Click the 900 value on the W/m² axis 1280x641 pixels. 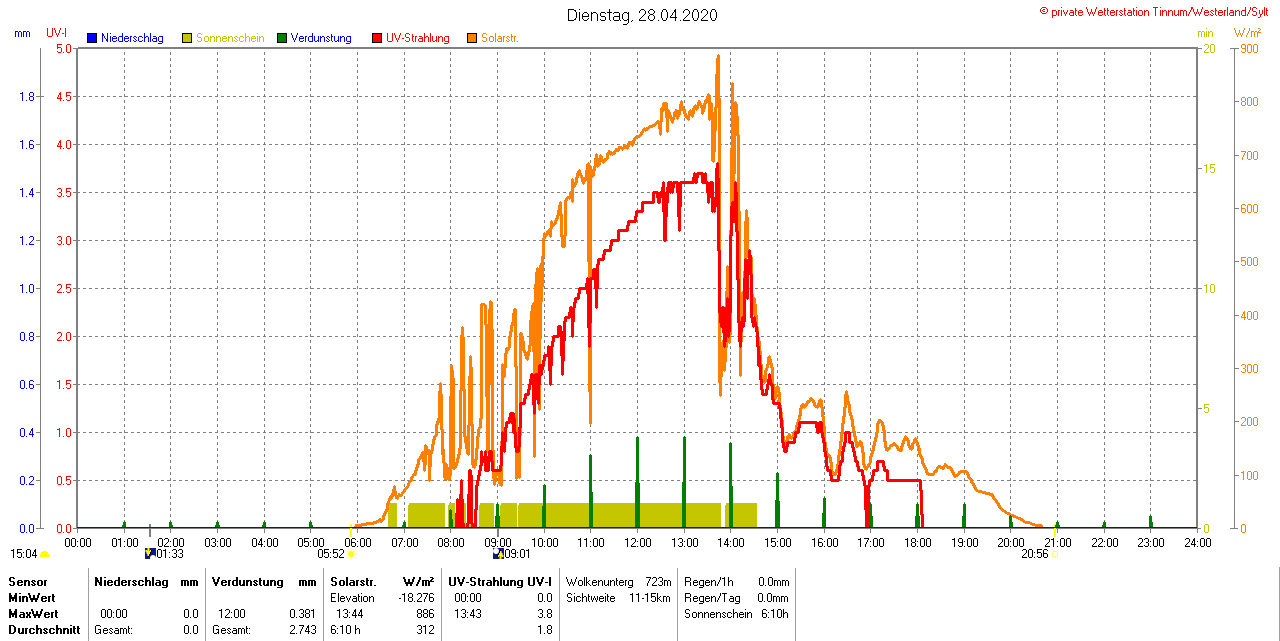pyautogui.click(x=1249, y=48)
